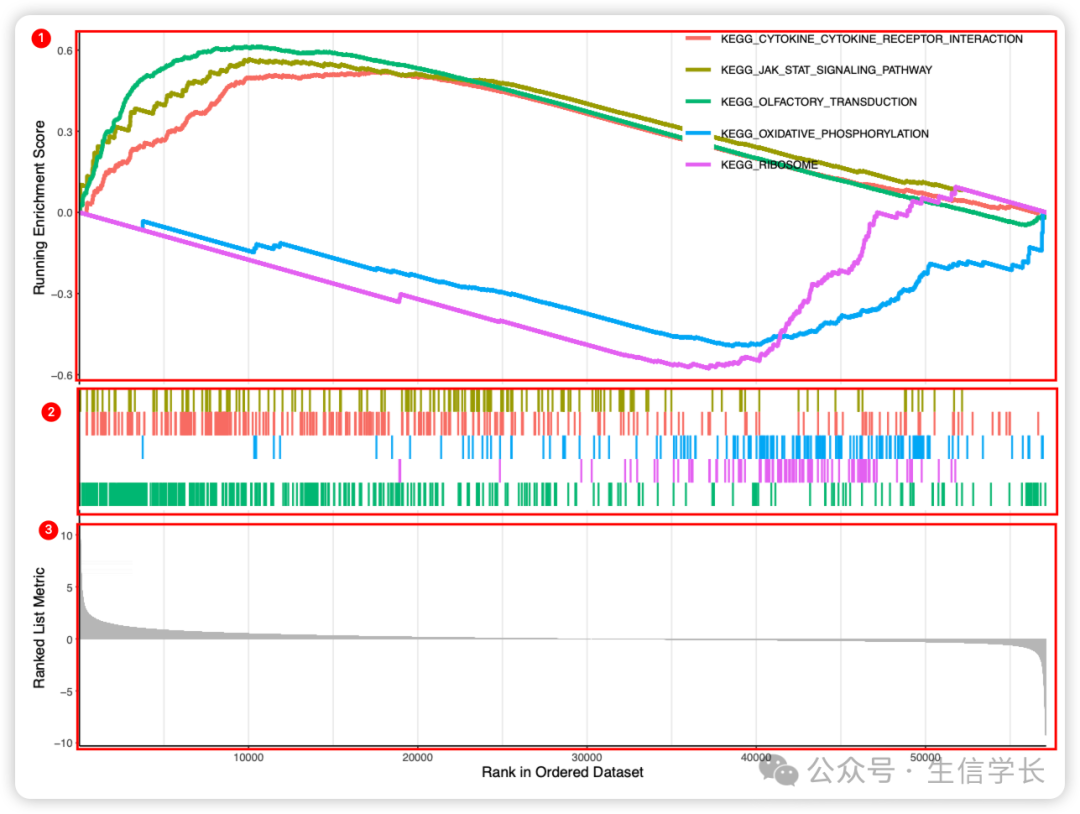The width and height of the screenshot is (1080, 814).
Task: Select the KEGG_OLFACTORY_TRANSDUCTION legend label
Action: pos(818,102)
